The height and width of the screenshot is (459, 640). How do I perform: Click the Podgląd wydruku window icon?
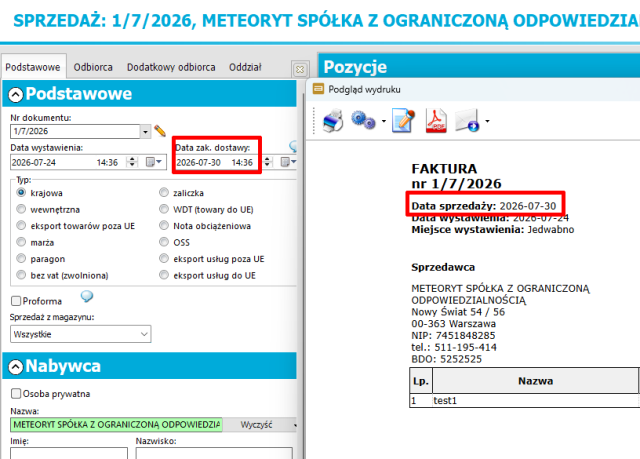coord(318,89)
